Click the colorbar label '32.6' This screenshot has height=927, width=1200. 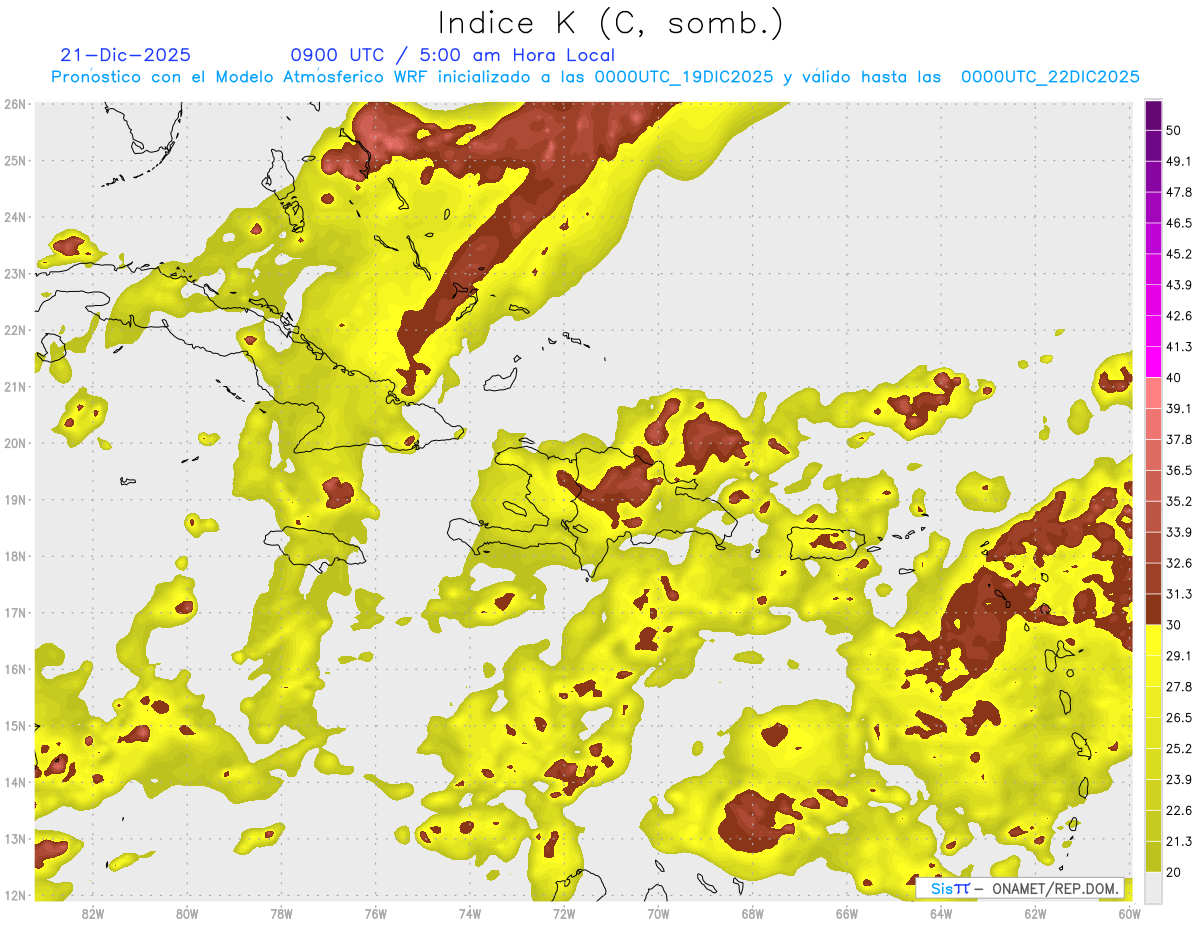(1179, 563)
